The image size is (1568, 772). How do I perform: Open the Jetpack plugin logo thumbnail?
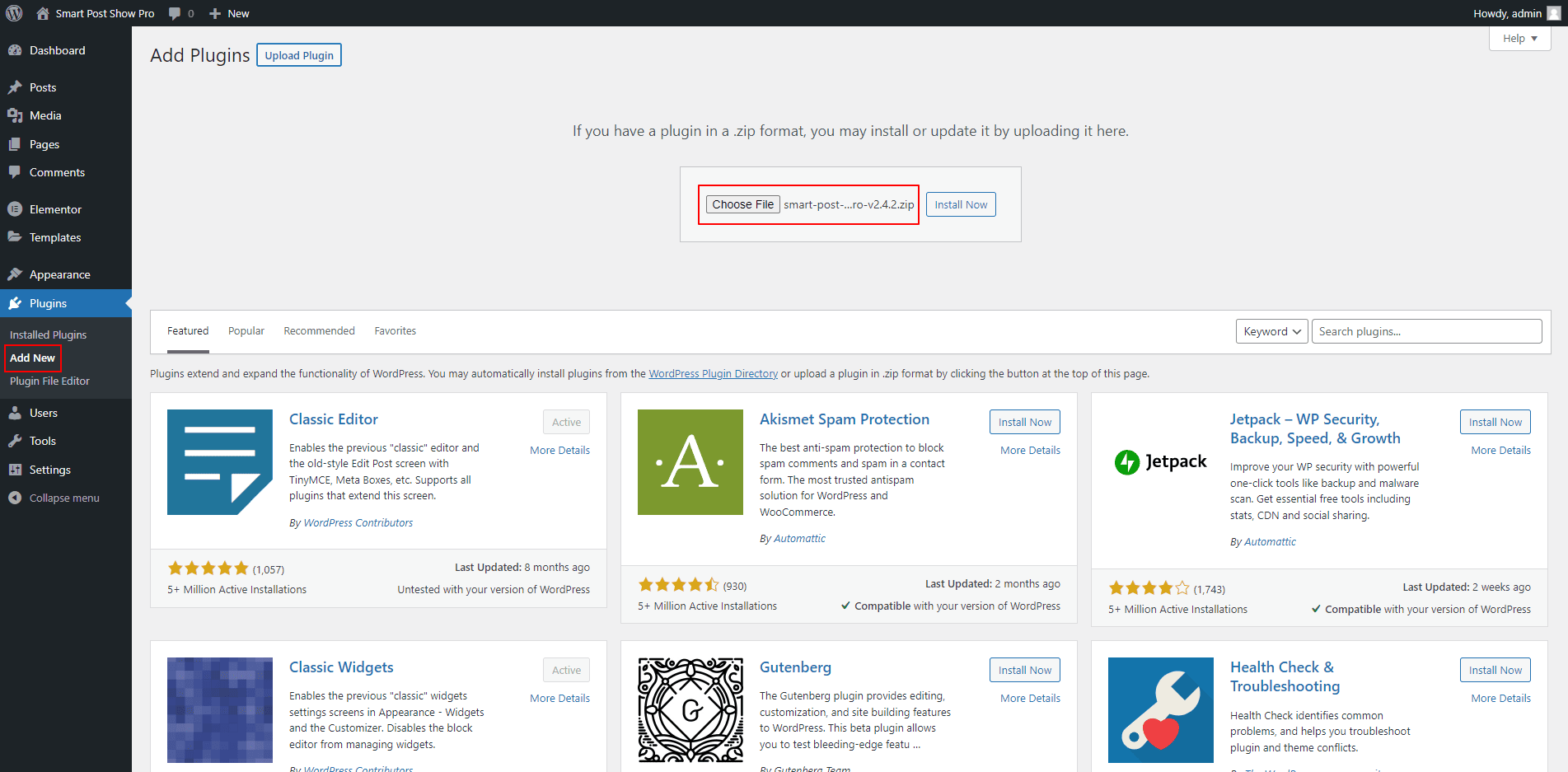tap(1160, 462)
